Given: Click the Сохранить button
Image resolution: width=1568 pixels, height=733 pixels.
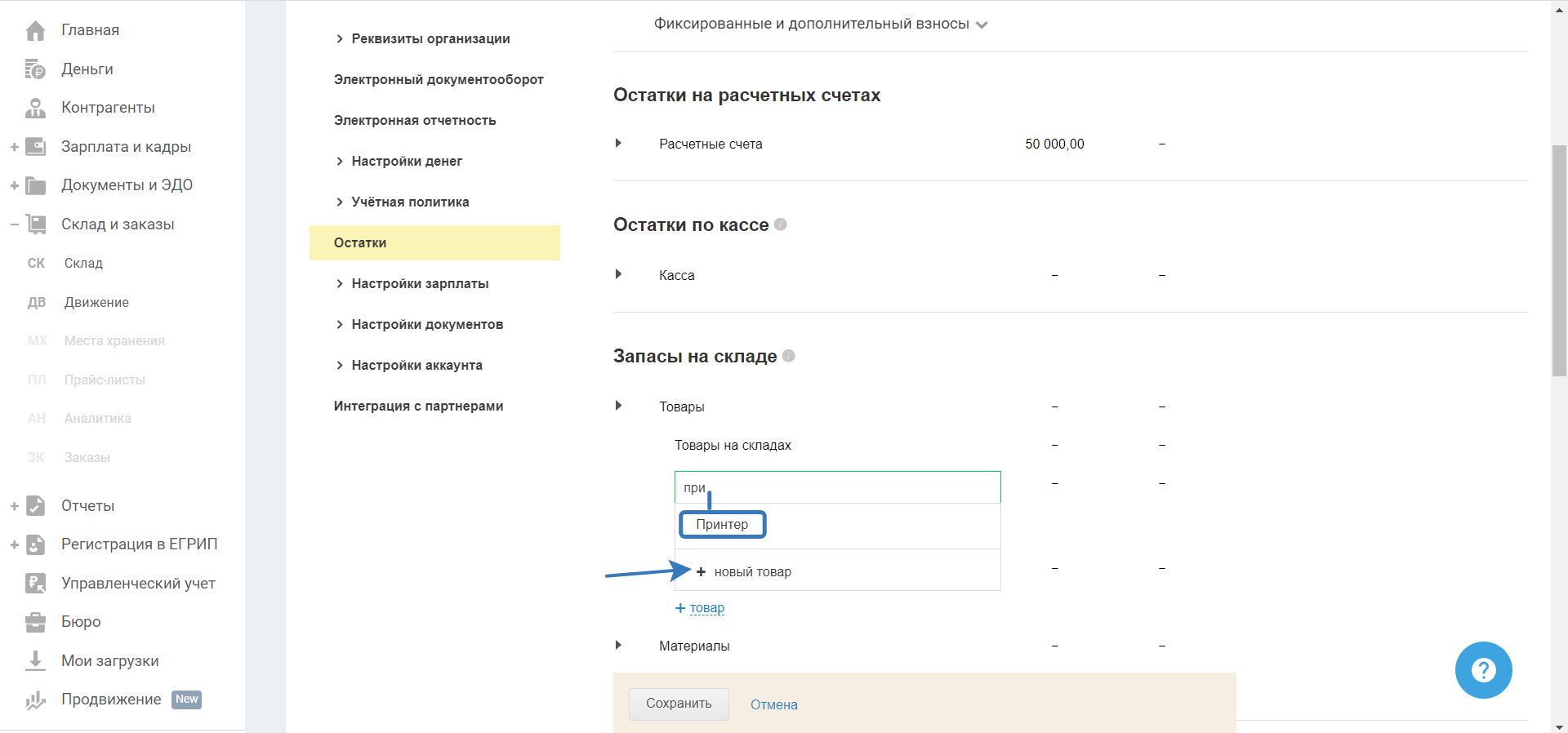Looking at the screenshot, I should (679, 704).
